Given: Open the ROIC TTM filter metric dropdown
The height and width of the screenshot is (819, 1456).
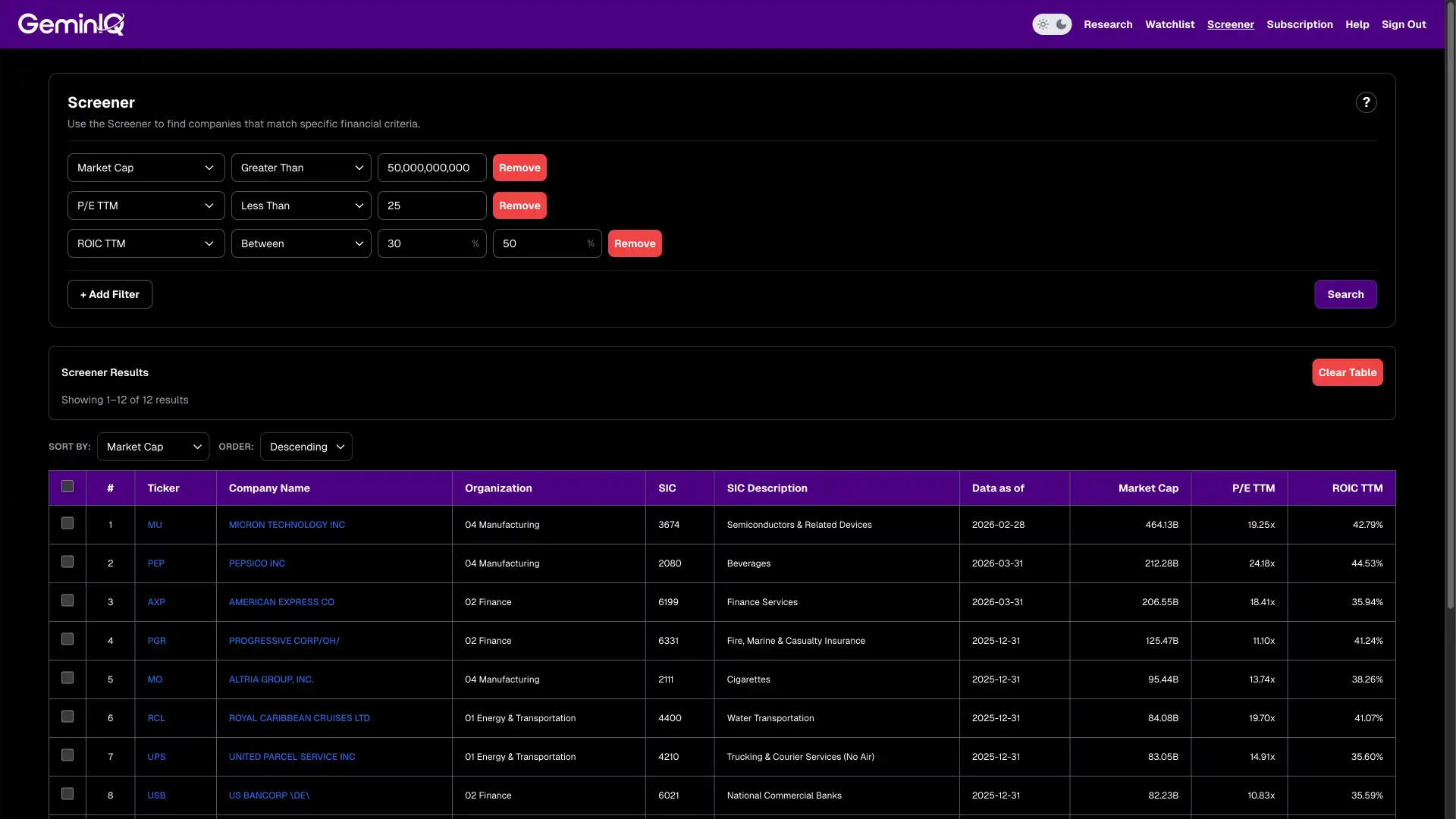Looking at the screenshot, I should [146, 243].
